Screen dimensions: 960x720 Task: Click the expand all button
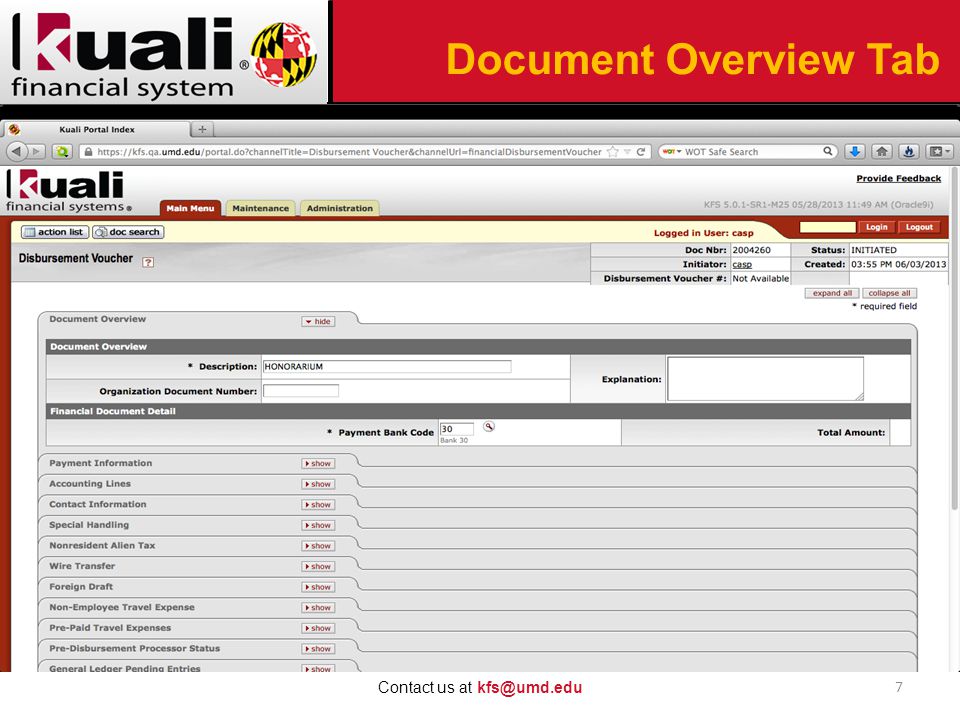point(832,293)
